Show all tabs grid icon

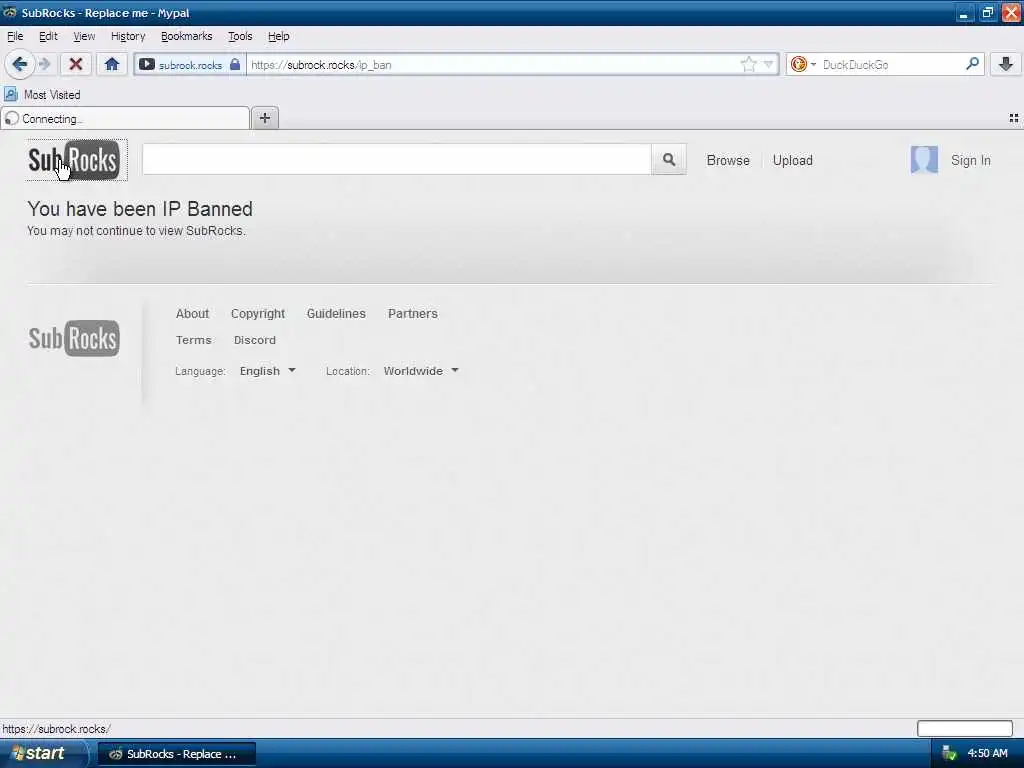pyautogui.click(x=1014, y=118)
